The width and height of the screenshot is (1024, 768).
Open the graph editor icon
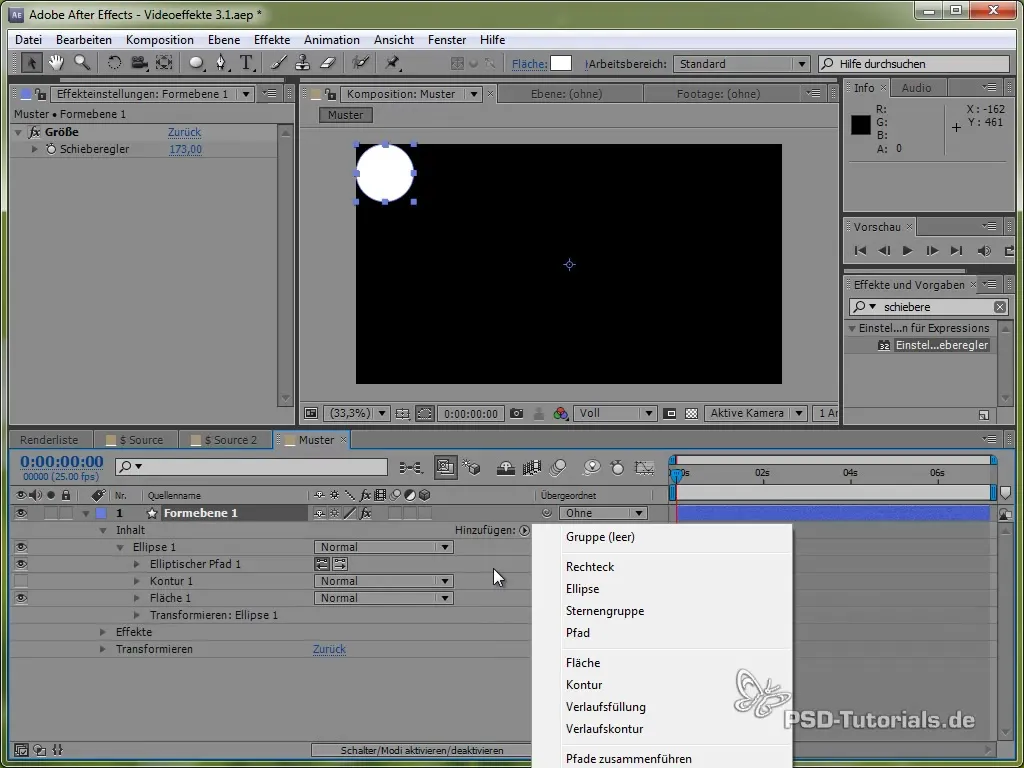(x=644, y=468)
